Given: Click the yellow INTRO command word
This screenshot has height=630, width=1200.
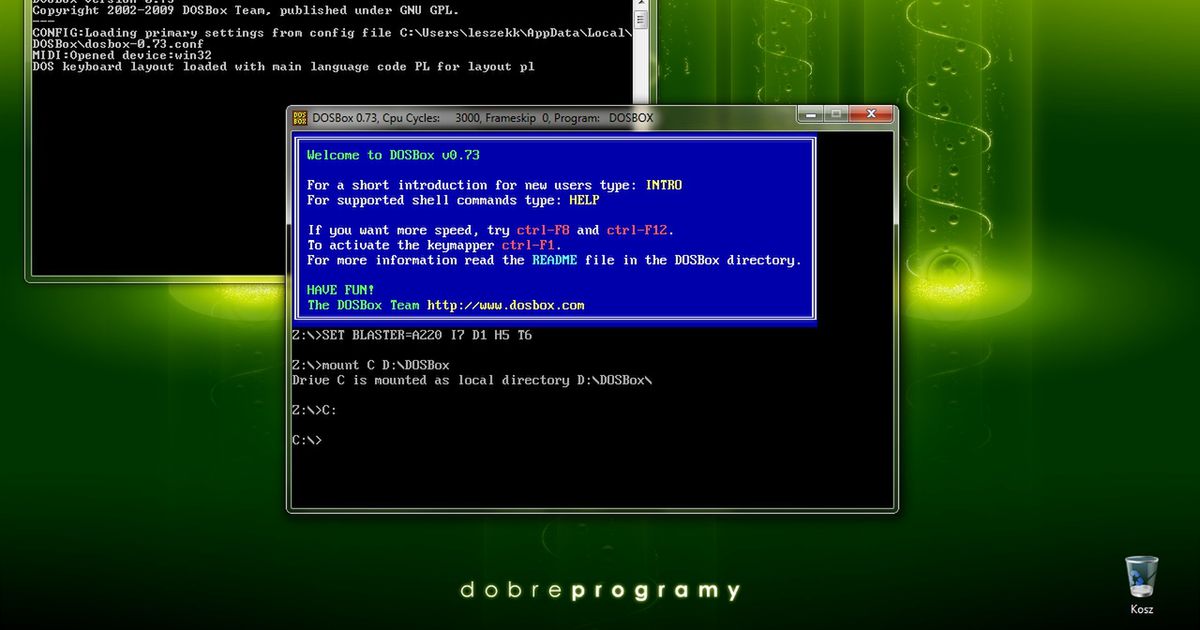Looking at the screenshot, I should [x=664, y=185].
